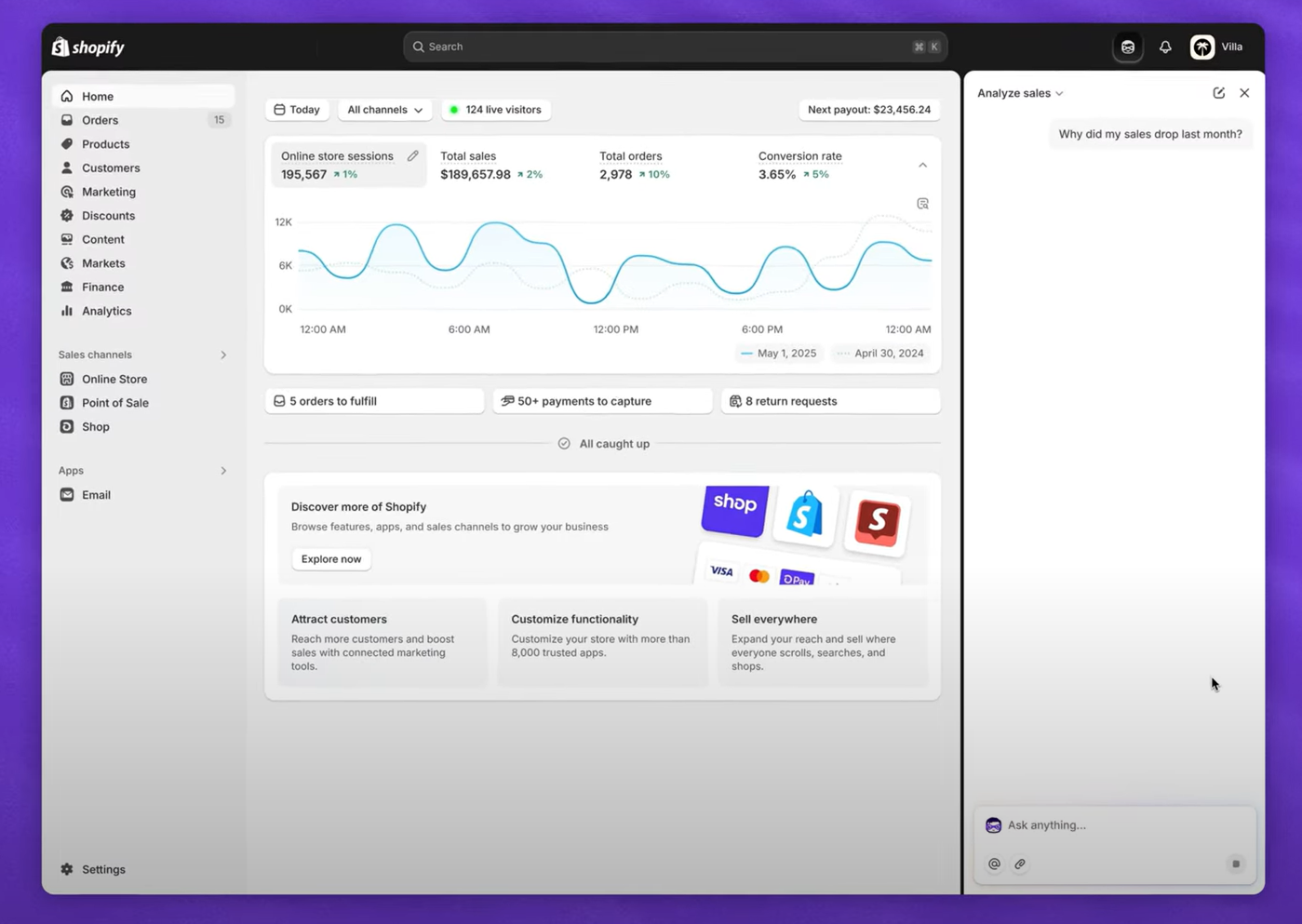Toggle the April 30, 2024 chart legend
The image size is (1302, 924).
pos(880,354)
